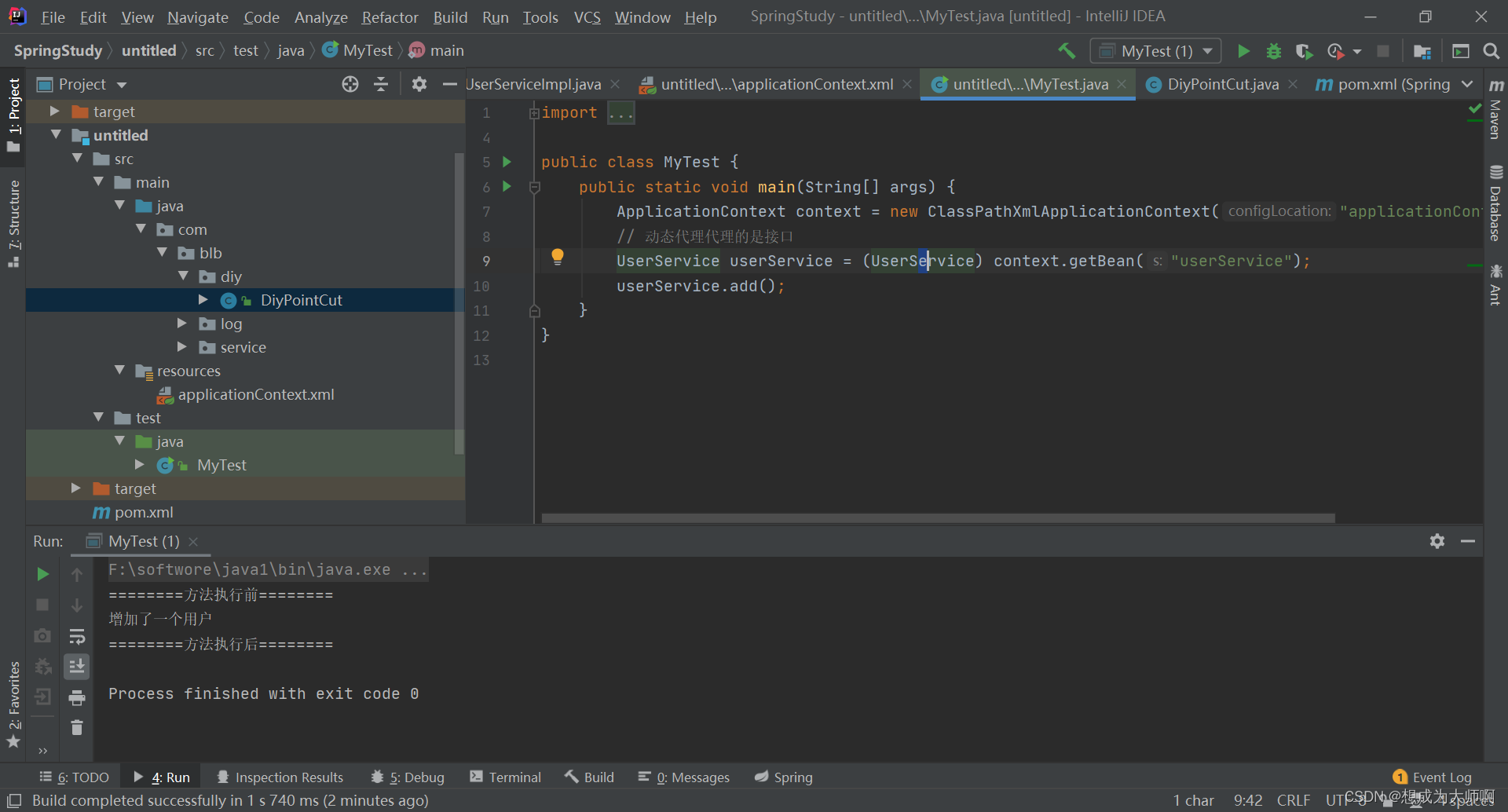Image resolution: width=1508 pixels, height=812 pixels.
Task: Open the Maven tool window
Action: 1496,110
